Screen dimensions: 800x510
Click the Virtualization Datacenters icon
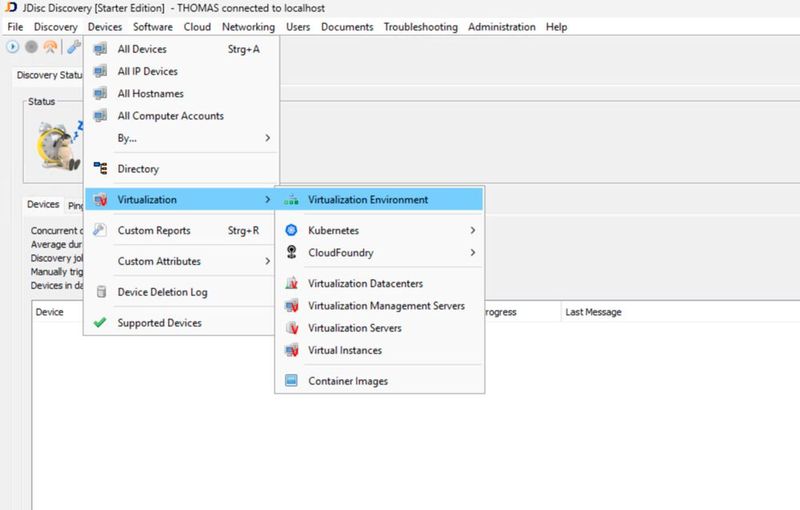pyautogui.click(x=291, y=284)
